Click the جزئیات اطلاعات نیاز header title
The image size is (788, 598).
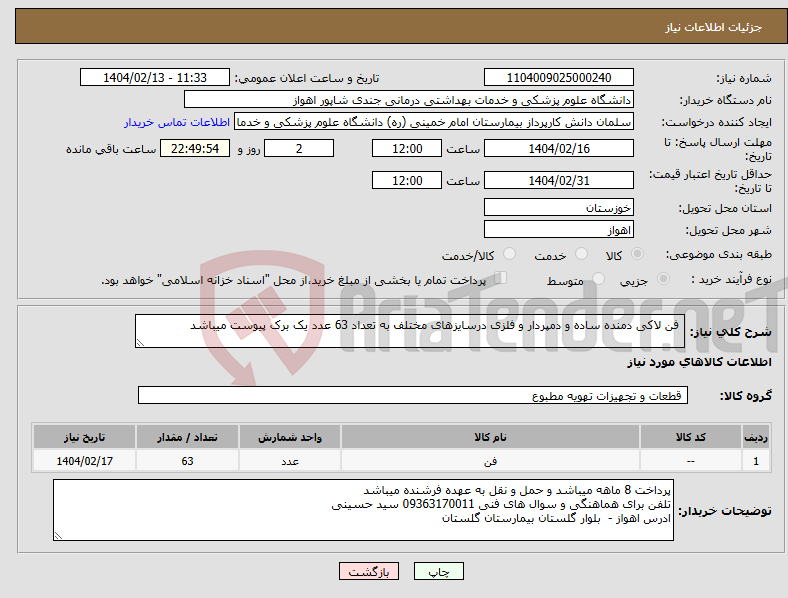click(714, 27)
